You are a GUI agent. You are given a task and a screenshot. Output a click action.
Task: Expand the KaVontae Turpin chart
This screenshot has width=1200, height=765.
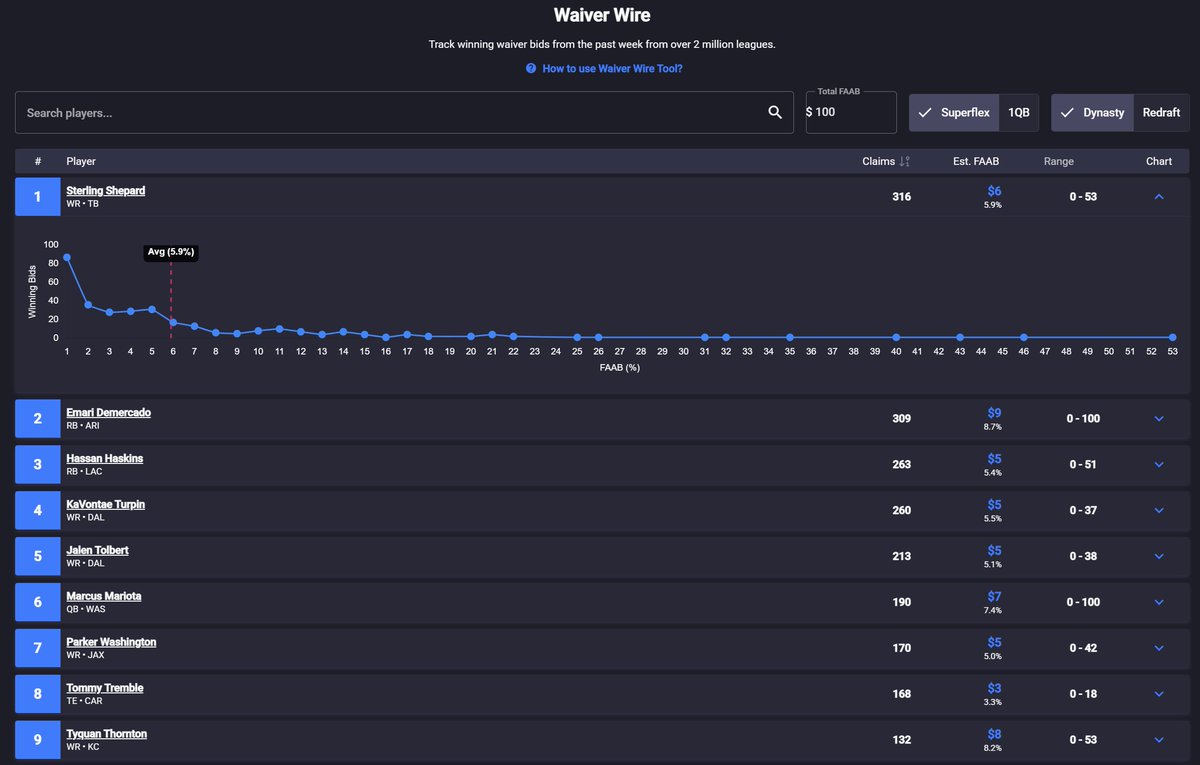pyautogui.click(x=1159, y=511)
